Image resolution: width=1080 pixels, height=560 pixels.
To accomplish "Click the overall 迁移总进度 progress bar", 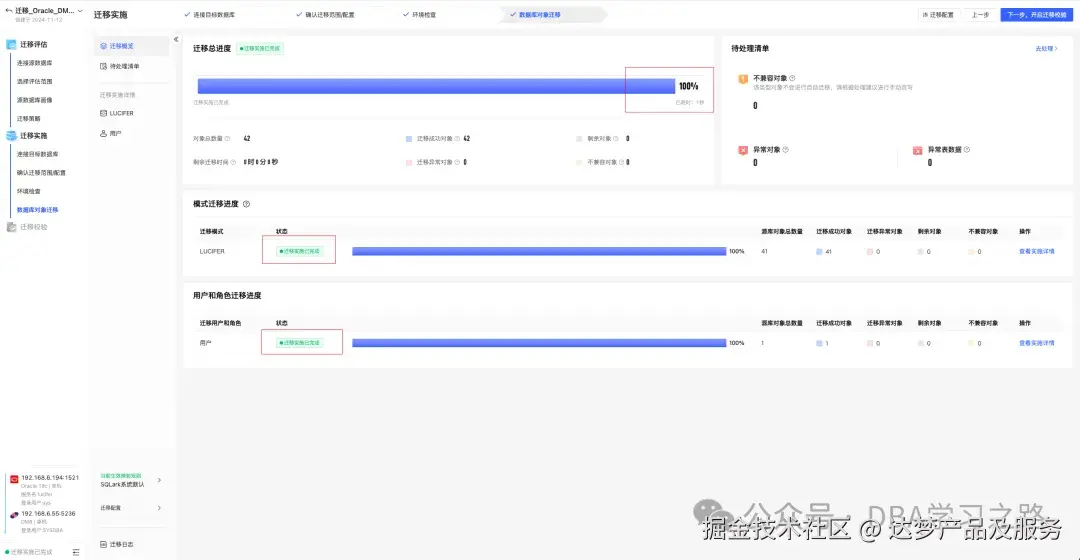I will [x=436, y=86].
